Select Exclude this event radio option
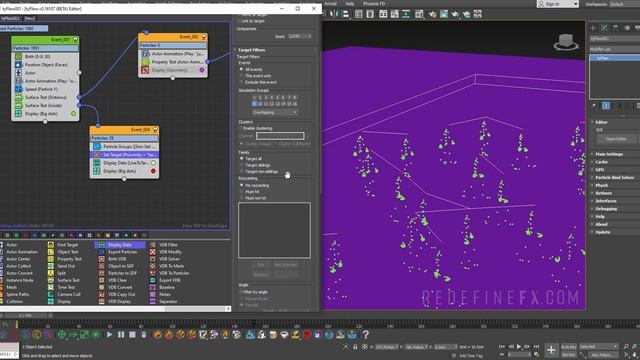The image size is (640, 360). click(x=242, y=82)
